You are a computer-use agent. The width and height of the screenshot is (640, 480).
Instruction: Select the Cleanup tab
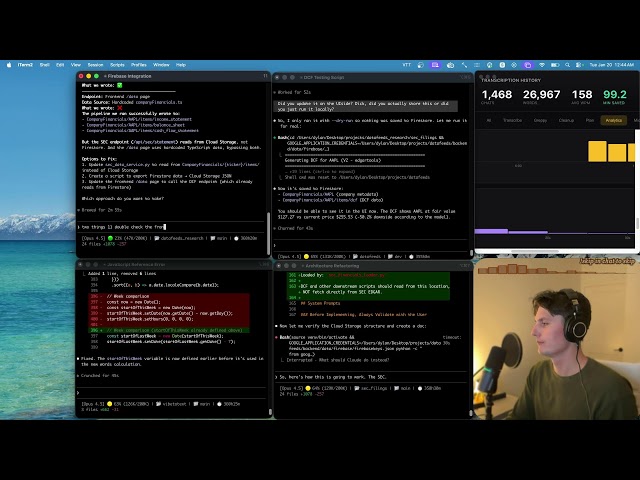tap(566, 120)
